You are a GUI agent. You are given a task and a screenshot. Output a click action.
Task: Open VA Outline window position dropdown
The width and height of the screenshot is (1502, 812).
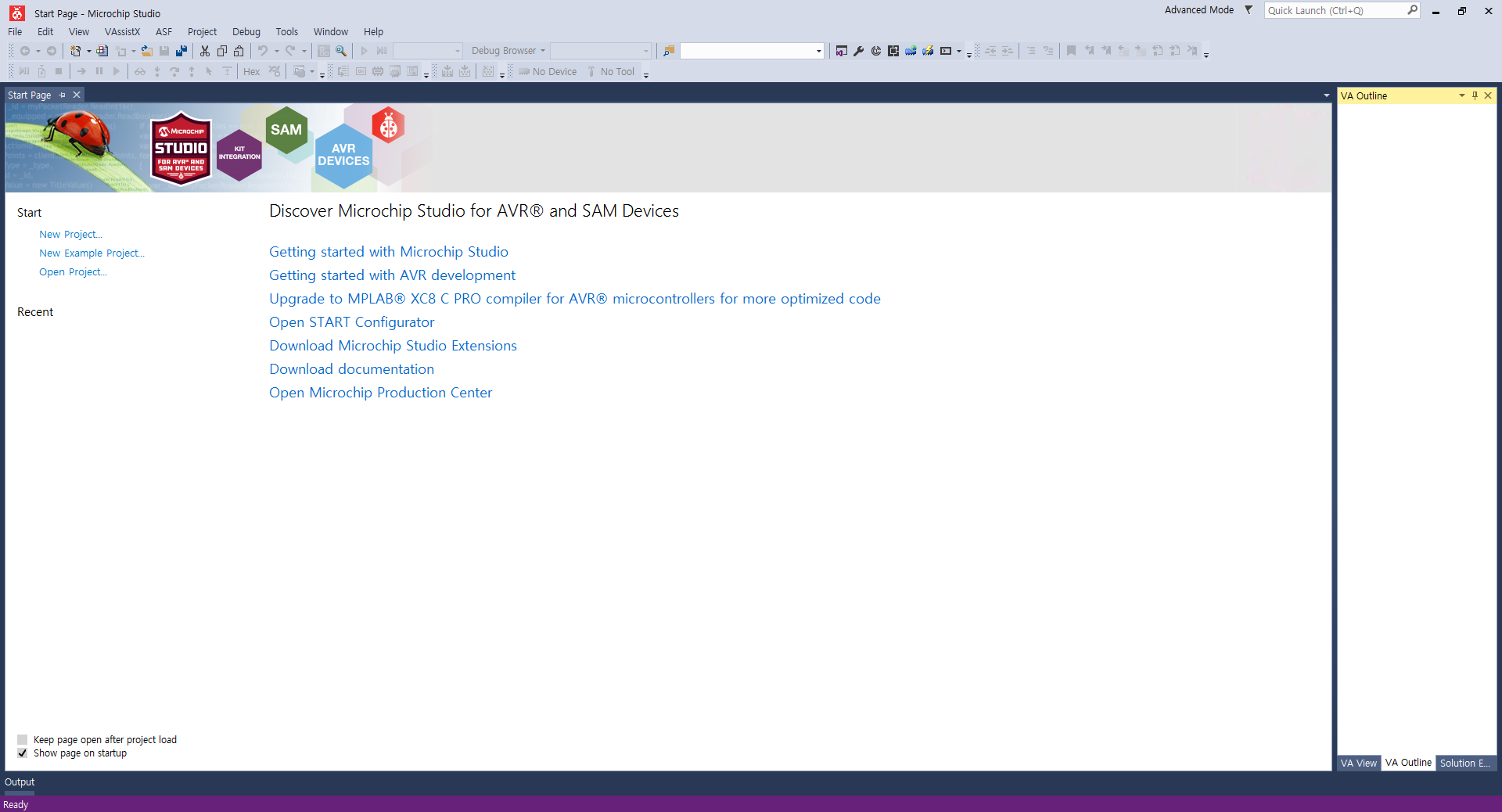tap(1462, 95)
